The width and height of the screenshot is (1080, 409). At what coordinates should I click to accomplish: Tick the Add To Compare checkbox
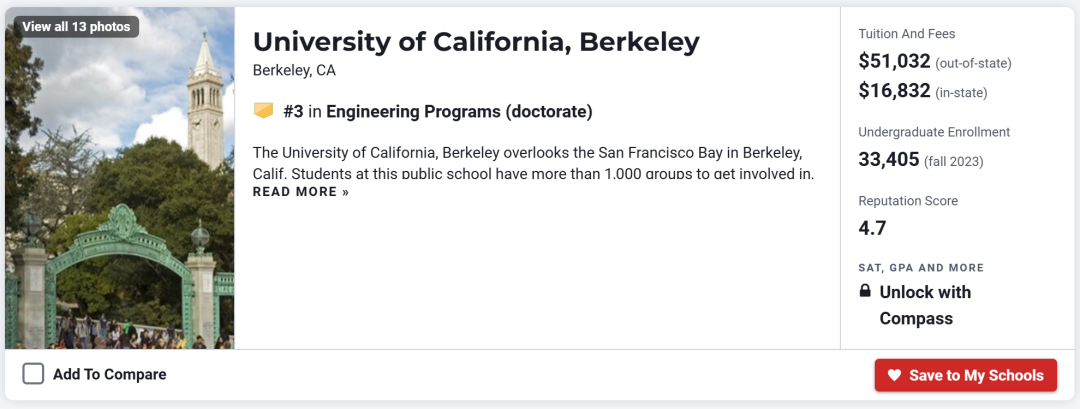tap(33, 374)
